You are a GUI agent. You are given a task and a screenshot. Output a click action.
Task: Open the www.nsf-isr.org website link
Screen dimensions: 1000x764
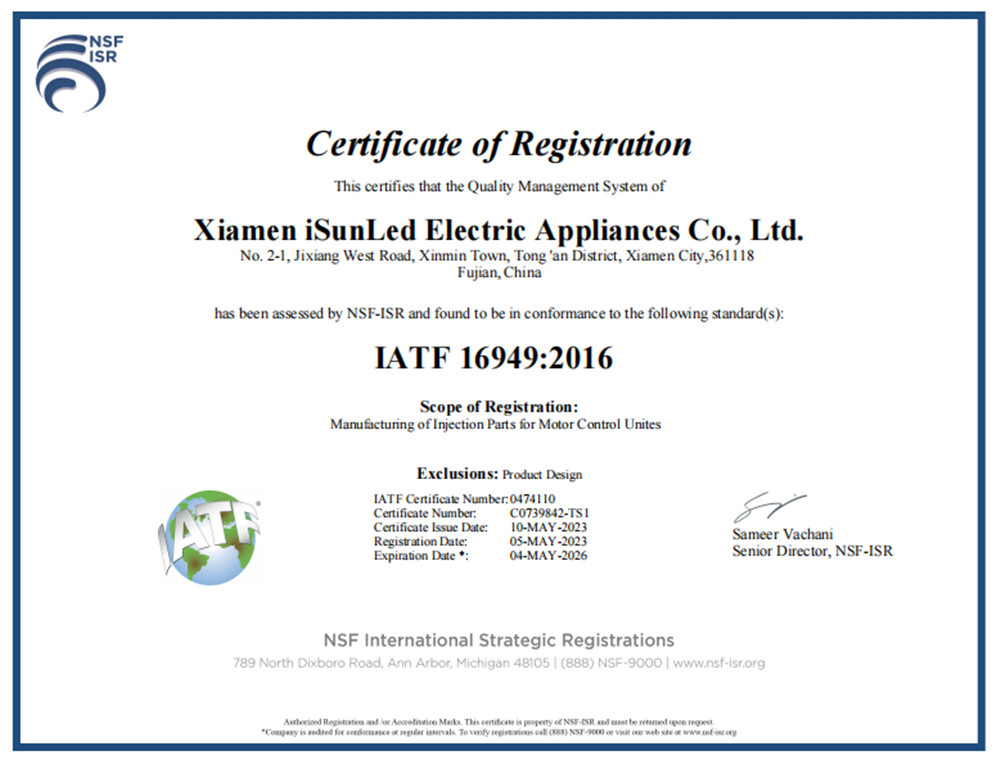719,663
